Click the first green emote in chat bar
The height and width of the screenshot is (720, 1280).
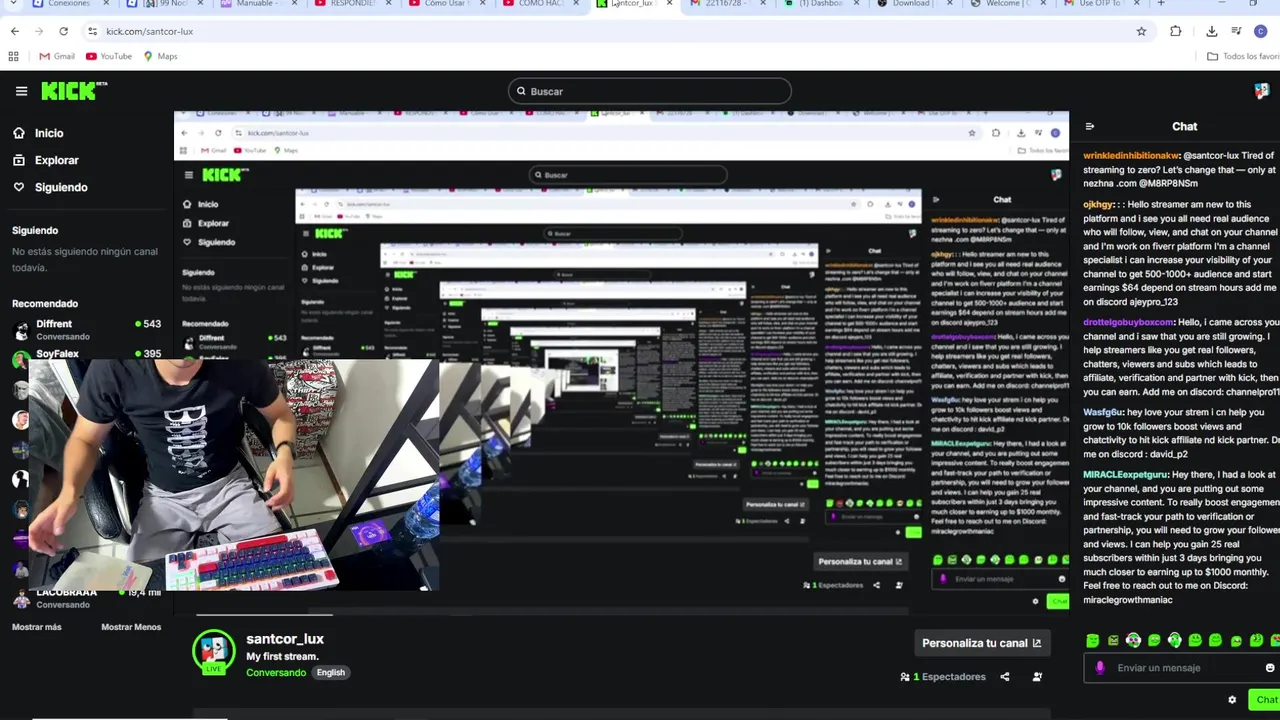(x=1092, y=640)
